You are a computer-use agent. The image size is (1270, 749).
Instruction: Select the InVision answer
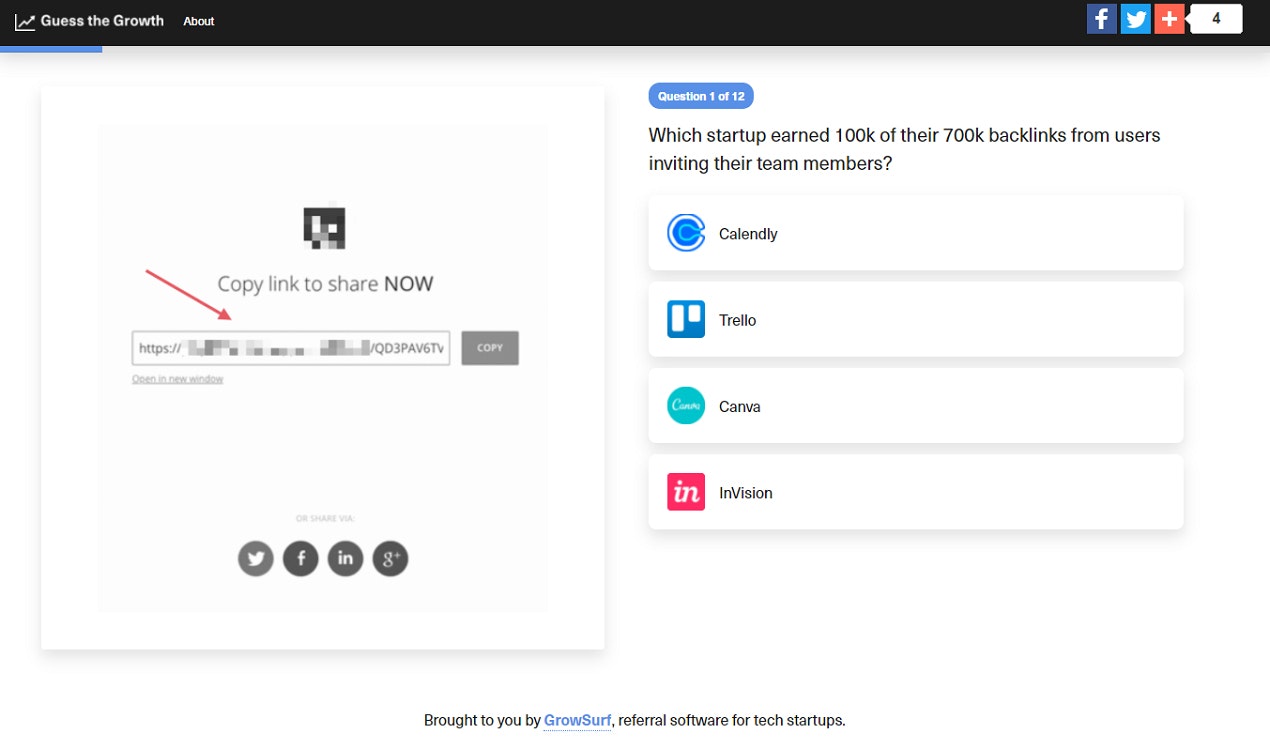click(916, 492)
